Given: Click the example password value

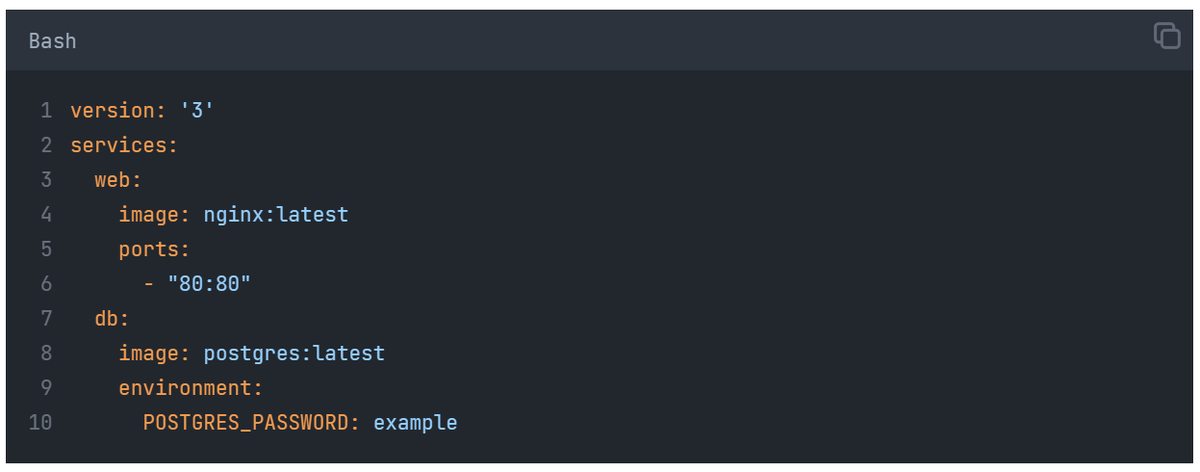Looking at the screenshot, I should (x=416, y=422).
